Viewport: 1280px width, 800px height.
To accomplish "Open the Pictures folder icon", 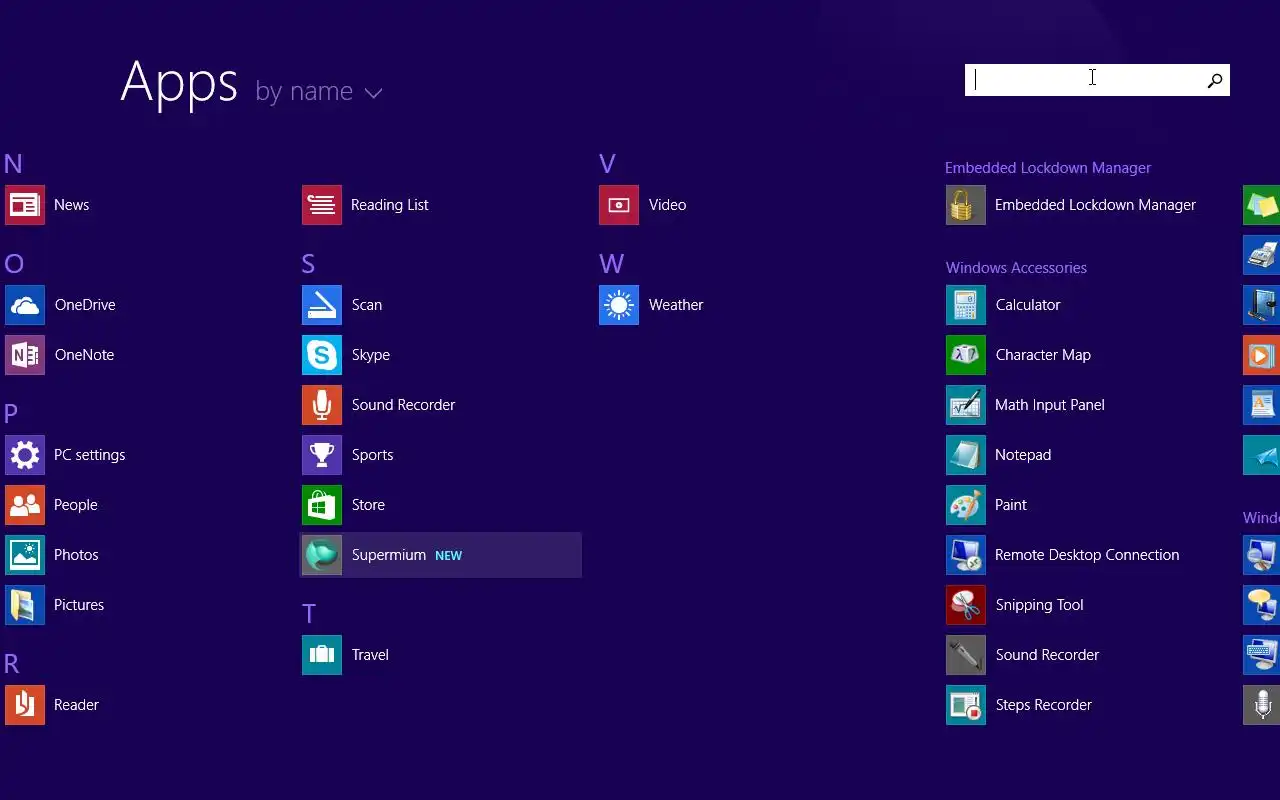I will pos(25,605).
